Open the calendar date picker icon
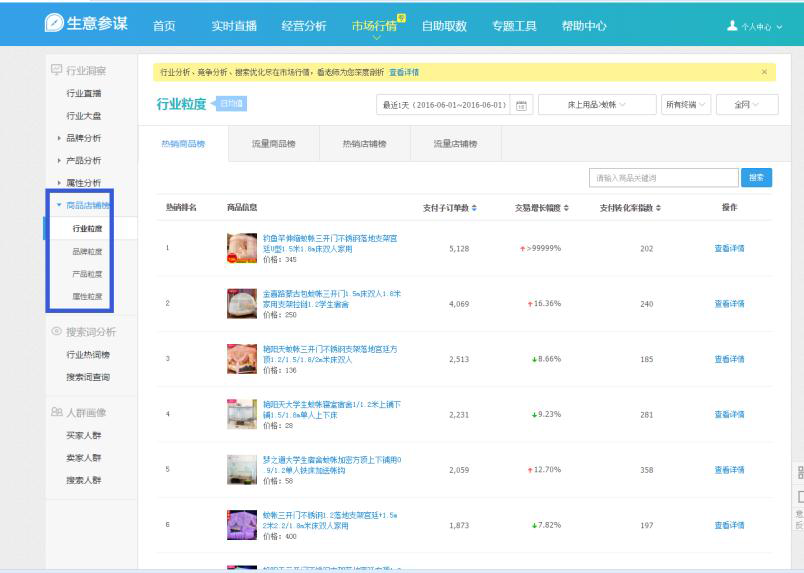Viewport: 804px width, 573px height. point(521,105)
